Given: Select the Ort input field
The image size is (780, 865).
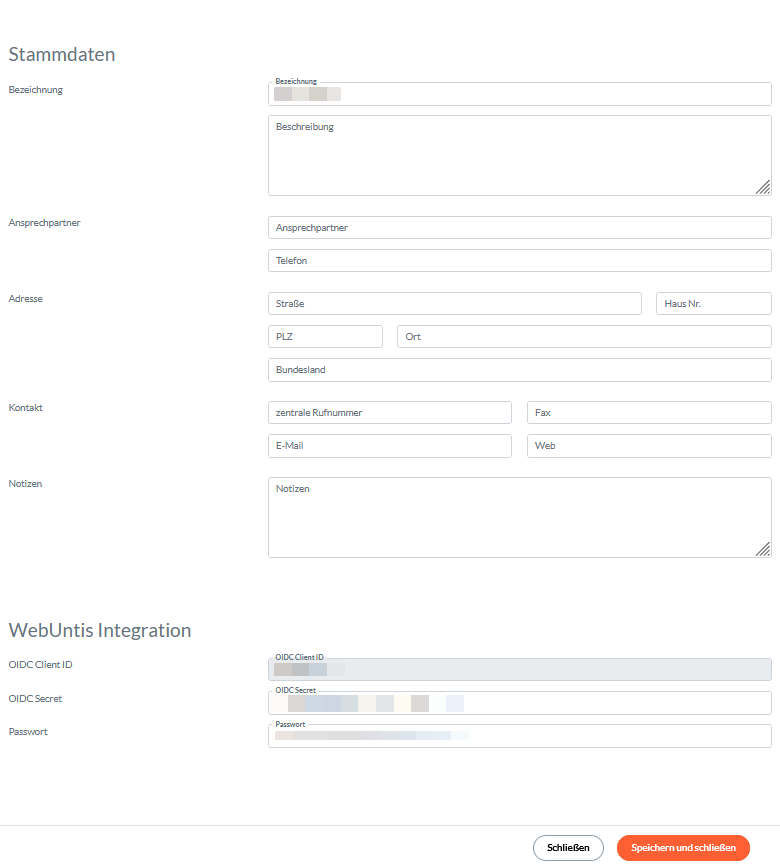Looking at the screenshot, I should [x=584, y=337].
